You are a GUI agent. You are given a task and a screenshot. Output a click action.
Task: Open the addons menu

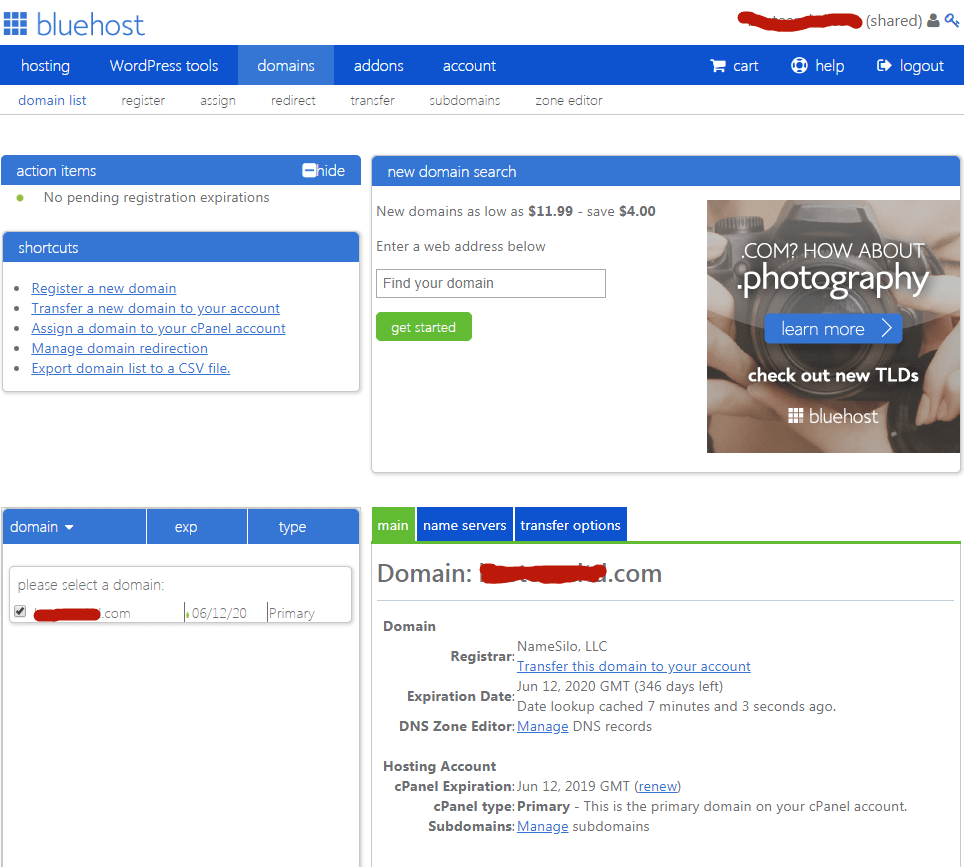pos(379,65)
